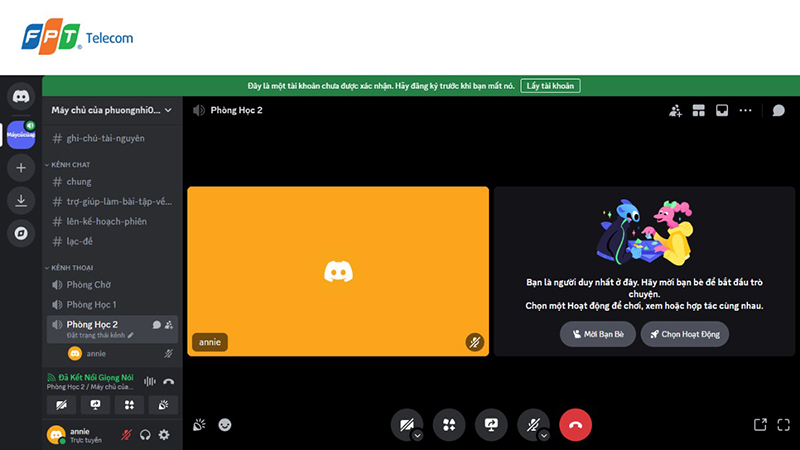
Task: Enter fullscreen using the bottom-right icon
Action: tap(784, 424)
